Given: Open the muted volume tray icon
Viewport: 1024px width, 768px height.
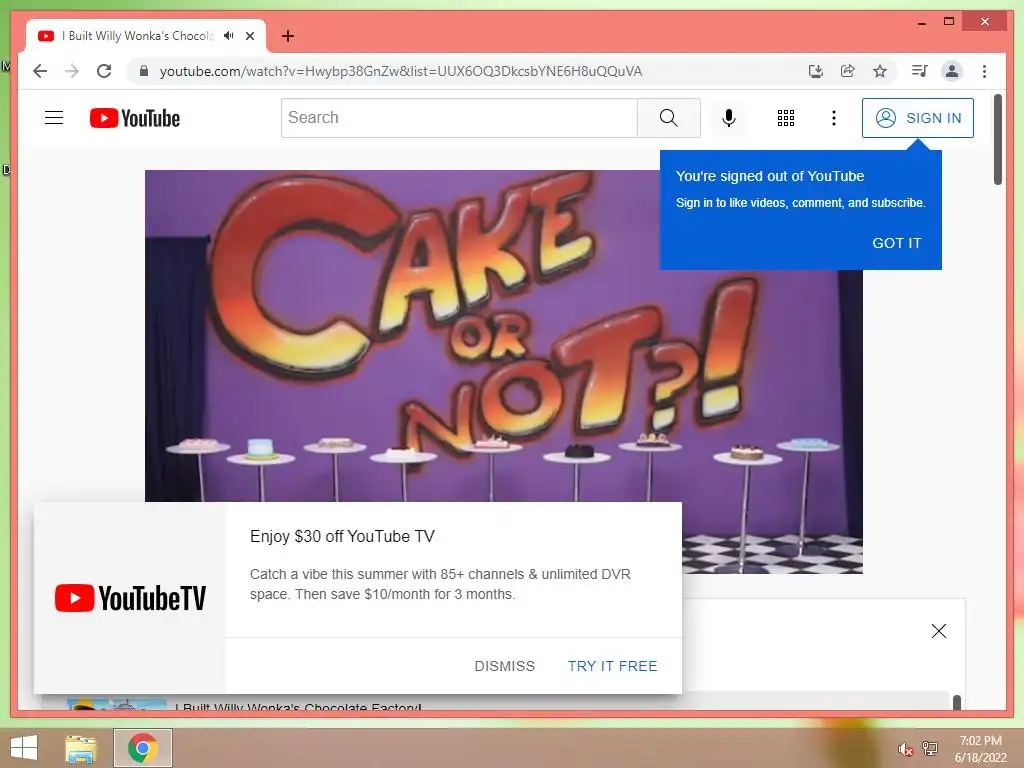Looking at the screenshot, I should 905,749.
